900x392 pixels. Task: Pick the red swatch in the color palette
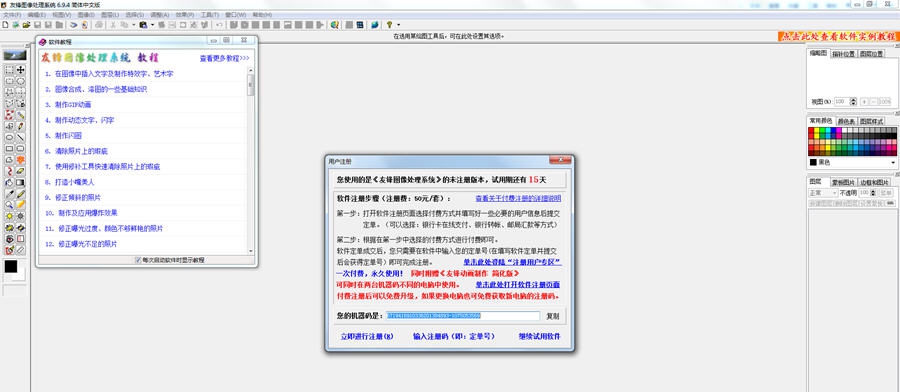(x=812, y=130)
